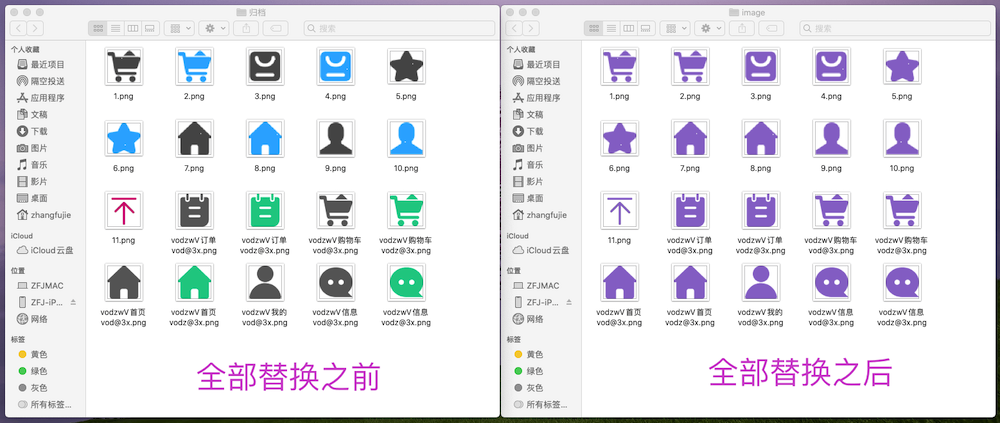
Task: Eject ZFJ-iP… device in image sidebar
Action: [568, 302]
